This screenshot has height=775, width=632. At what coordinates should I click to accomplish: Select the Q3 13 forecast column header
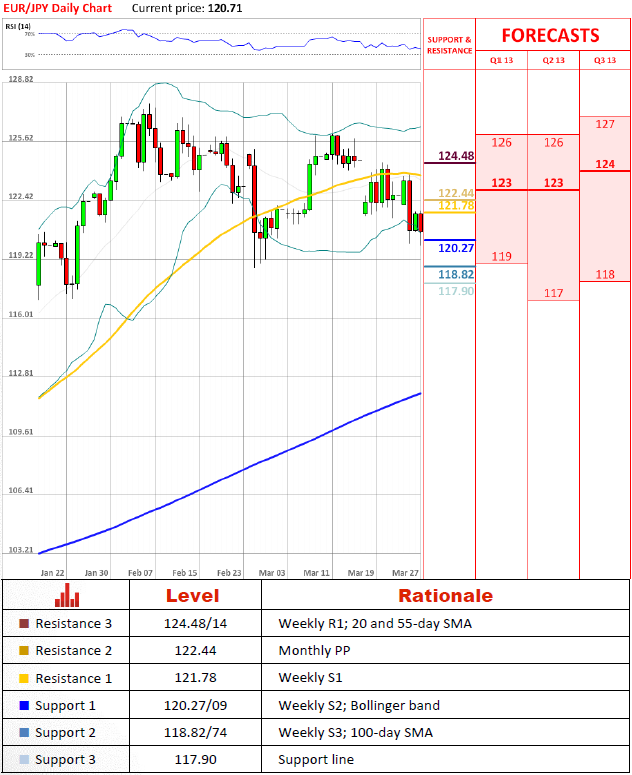click(605, 60)
